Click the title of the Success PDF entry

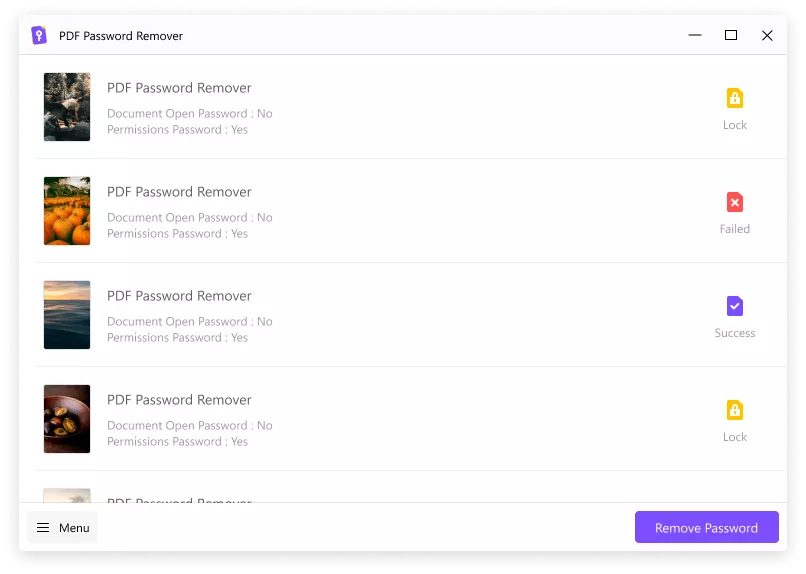(x=179, y=296)
